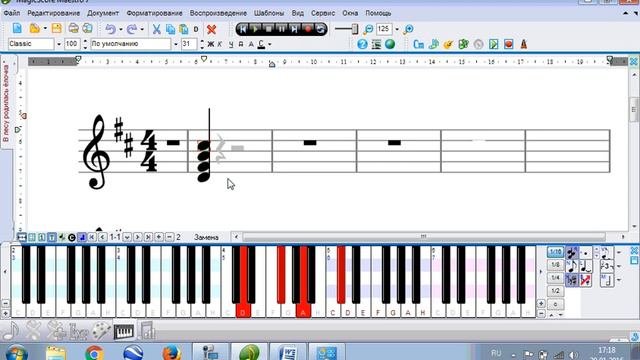
Task: Click the highlighted A piano key
Action: [x=303, y=310]
